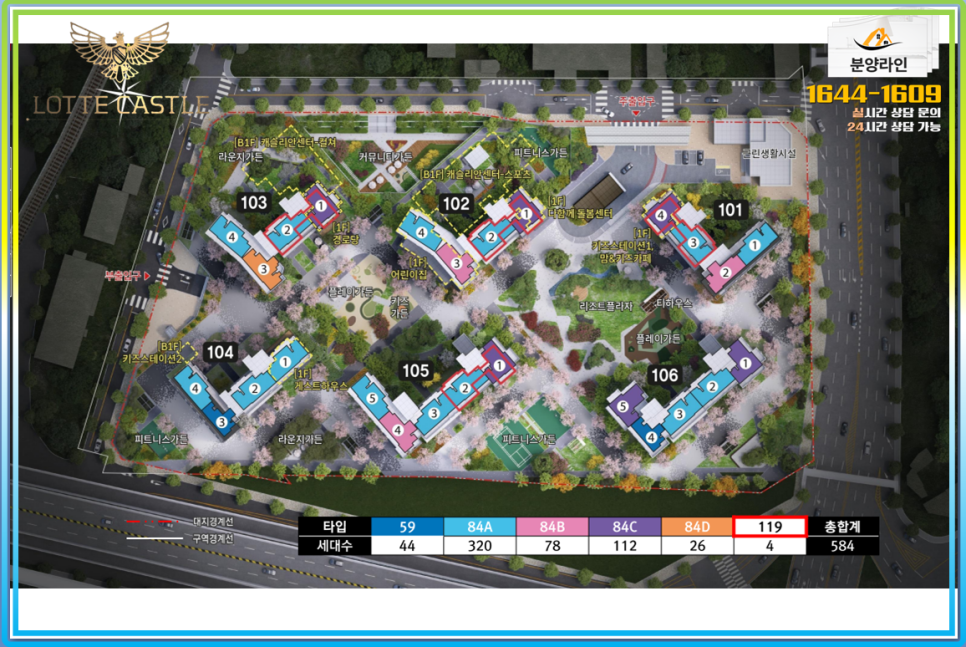Click orange unit ③ of building 103
Screen dimensions: 966x647
tap(263, 269)
